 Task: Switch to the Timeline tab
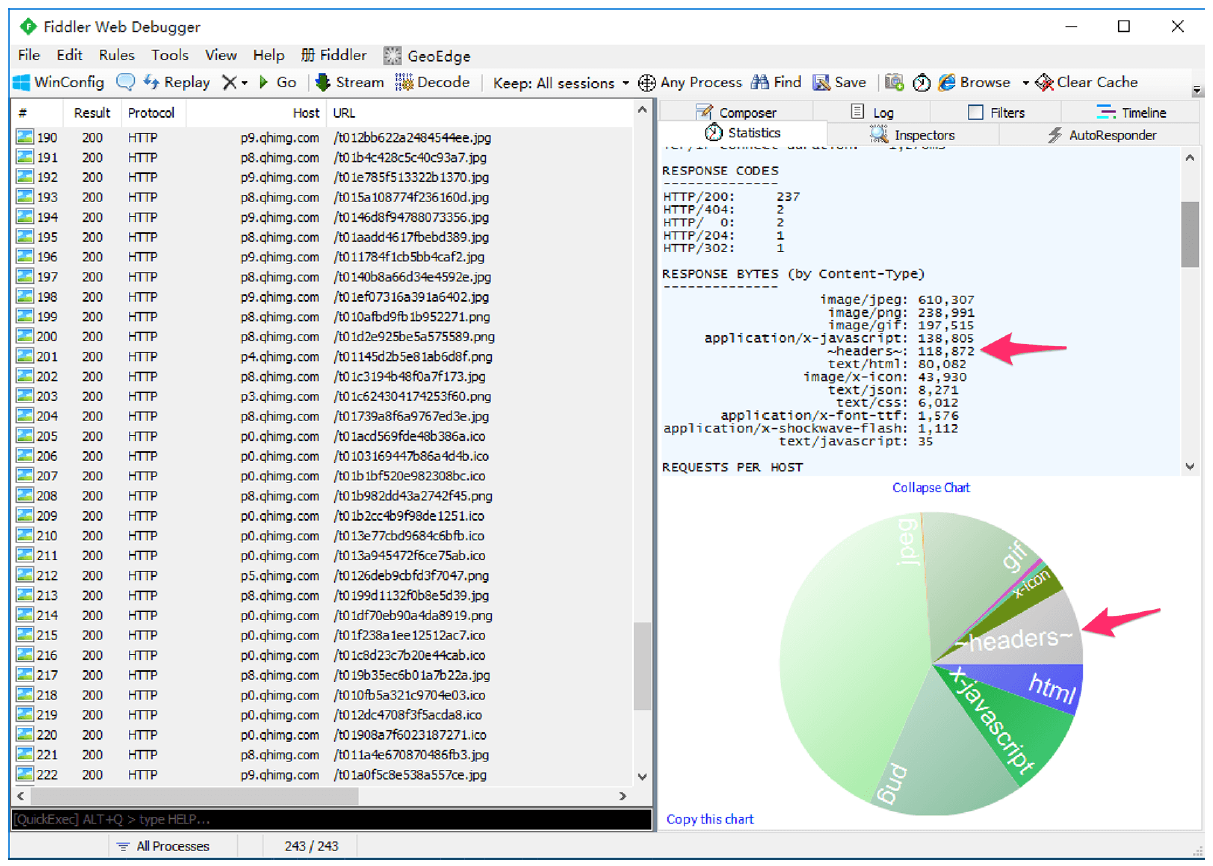1131,112
